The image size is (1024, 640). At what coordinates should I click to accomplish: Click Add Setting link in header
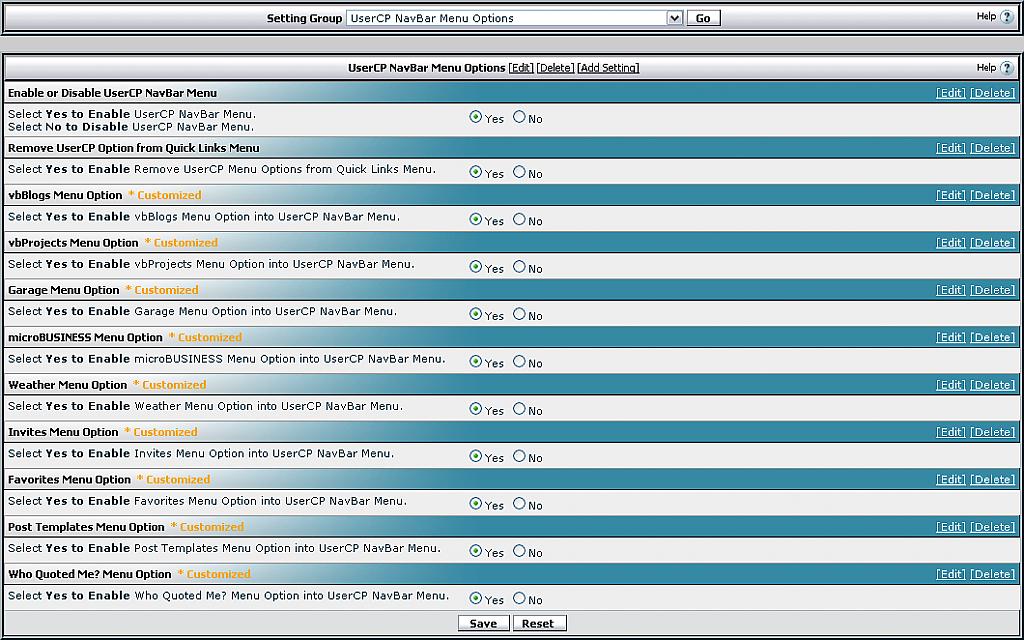[x=608, y=68]
